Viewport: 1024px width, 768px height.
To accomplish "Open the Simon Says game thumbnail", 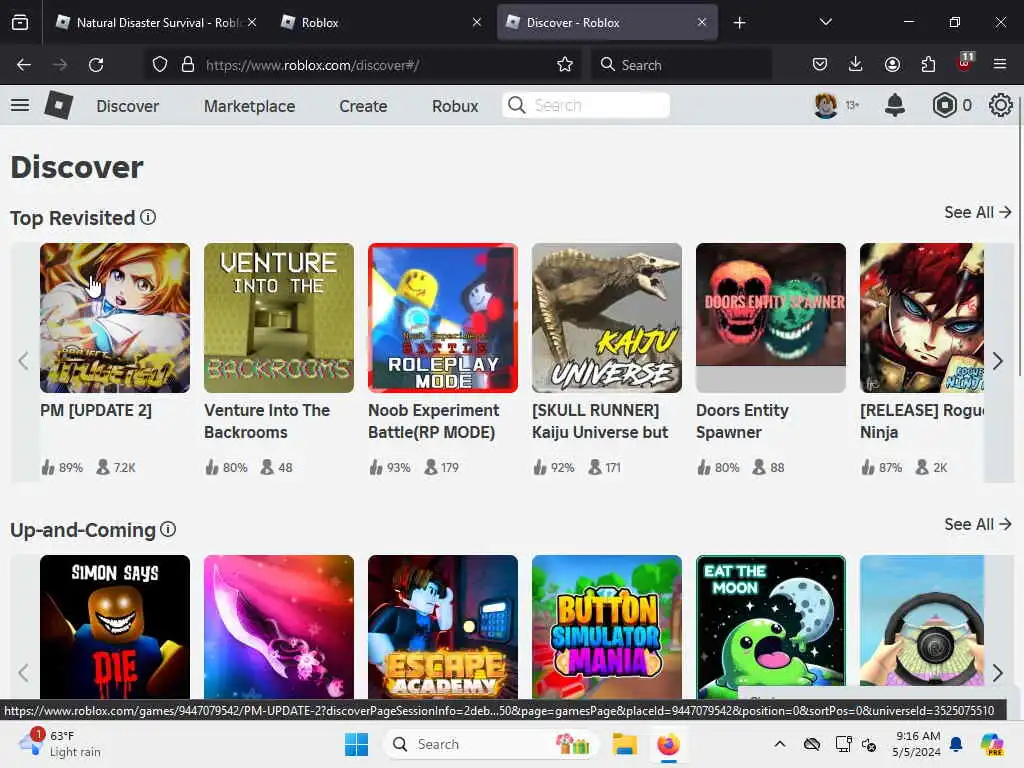I will point(115,627).
